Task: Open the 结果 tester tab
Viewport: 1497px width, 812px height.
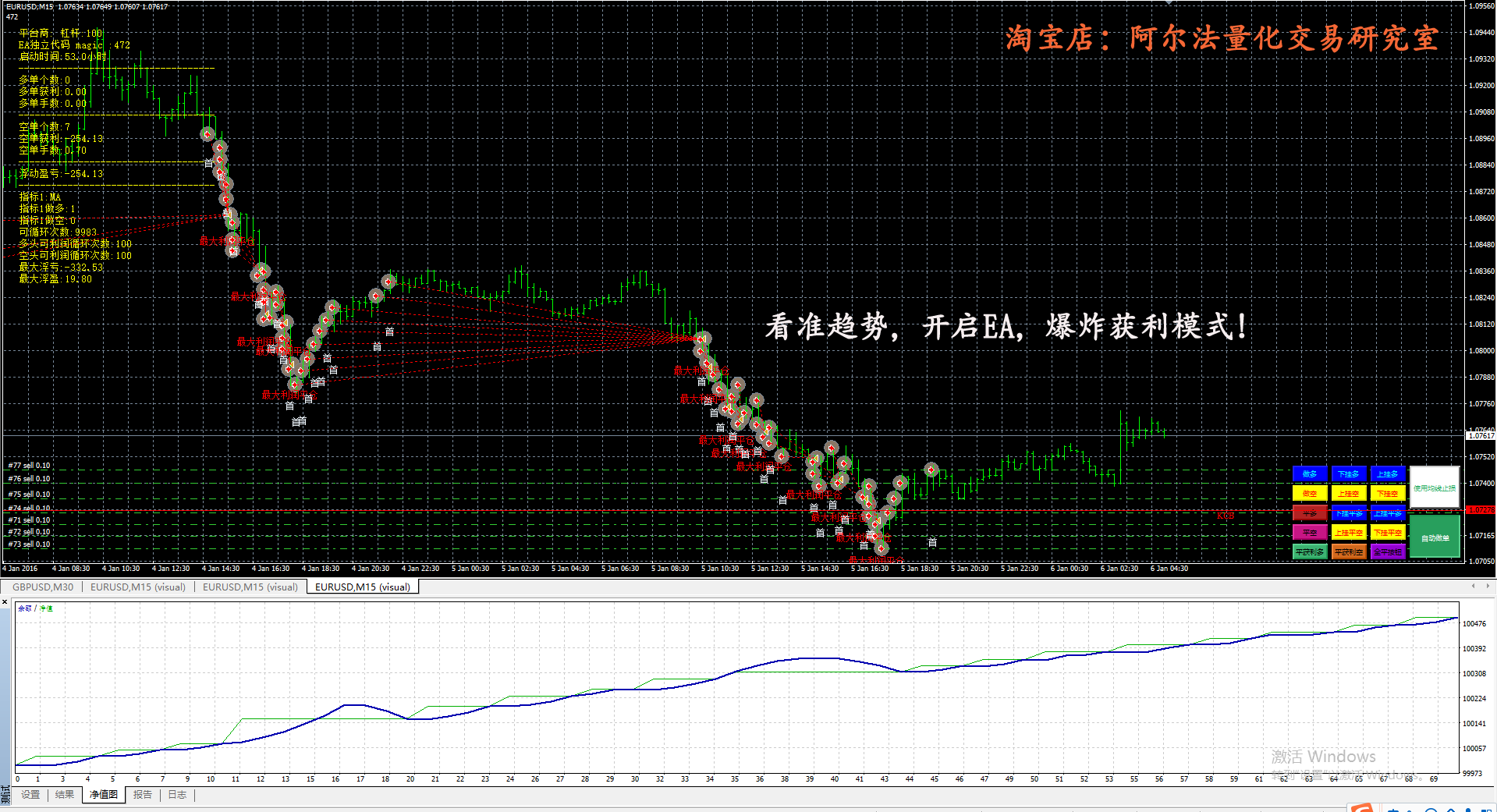Action: (x=65, y=794)
